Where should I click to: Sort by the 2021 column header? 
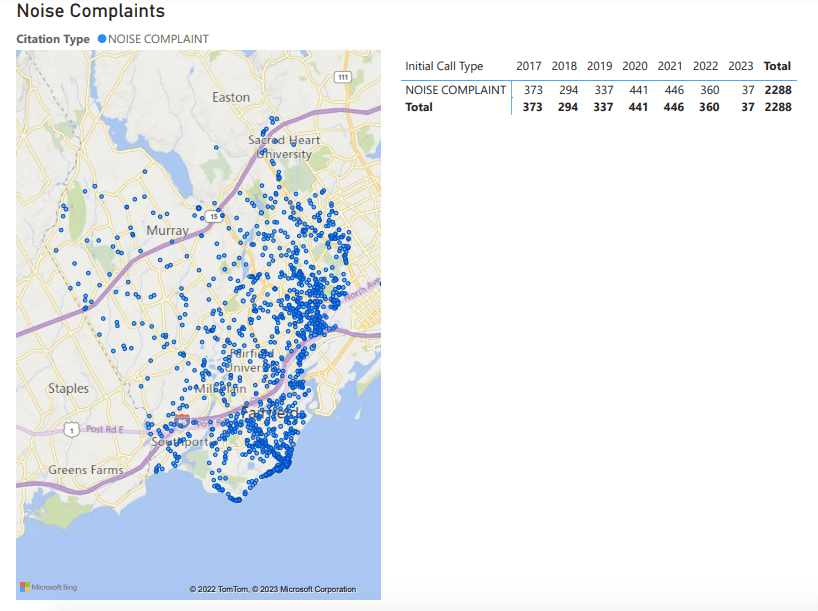pos(670,66)
